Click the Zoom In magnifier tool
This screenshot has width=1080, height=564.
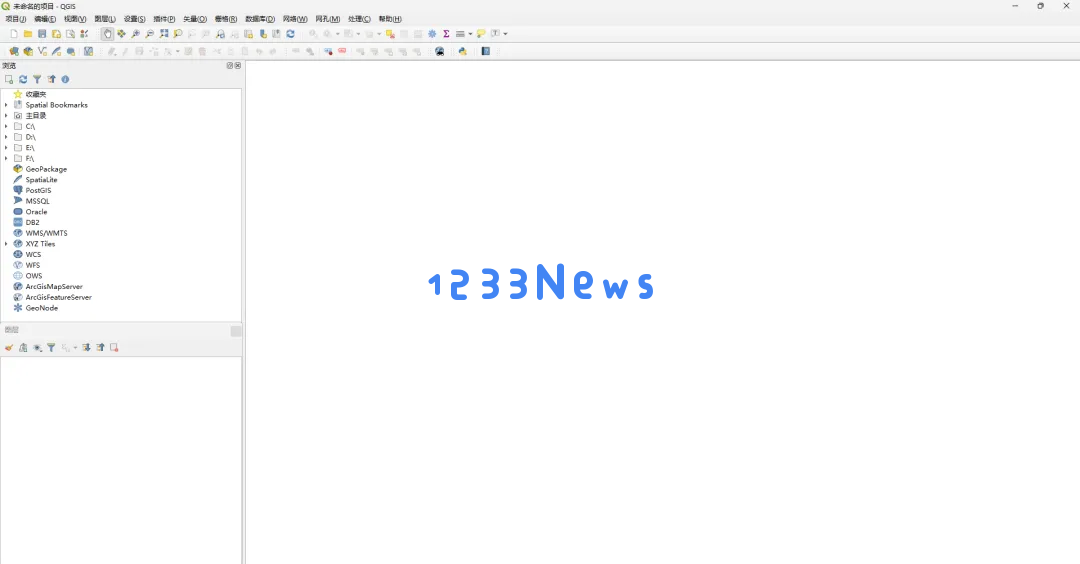pos(136,34)
